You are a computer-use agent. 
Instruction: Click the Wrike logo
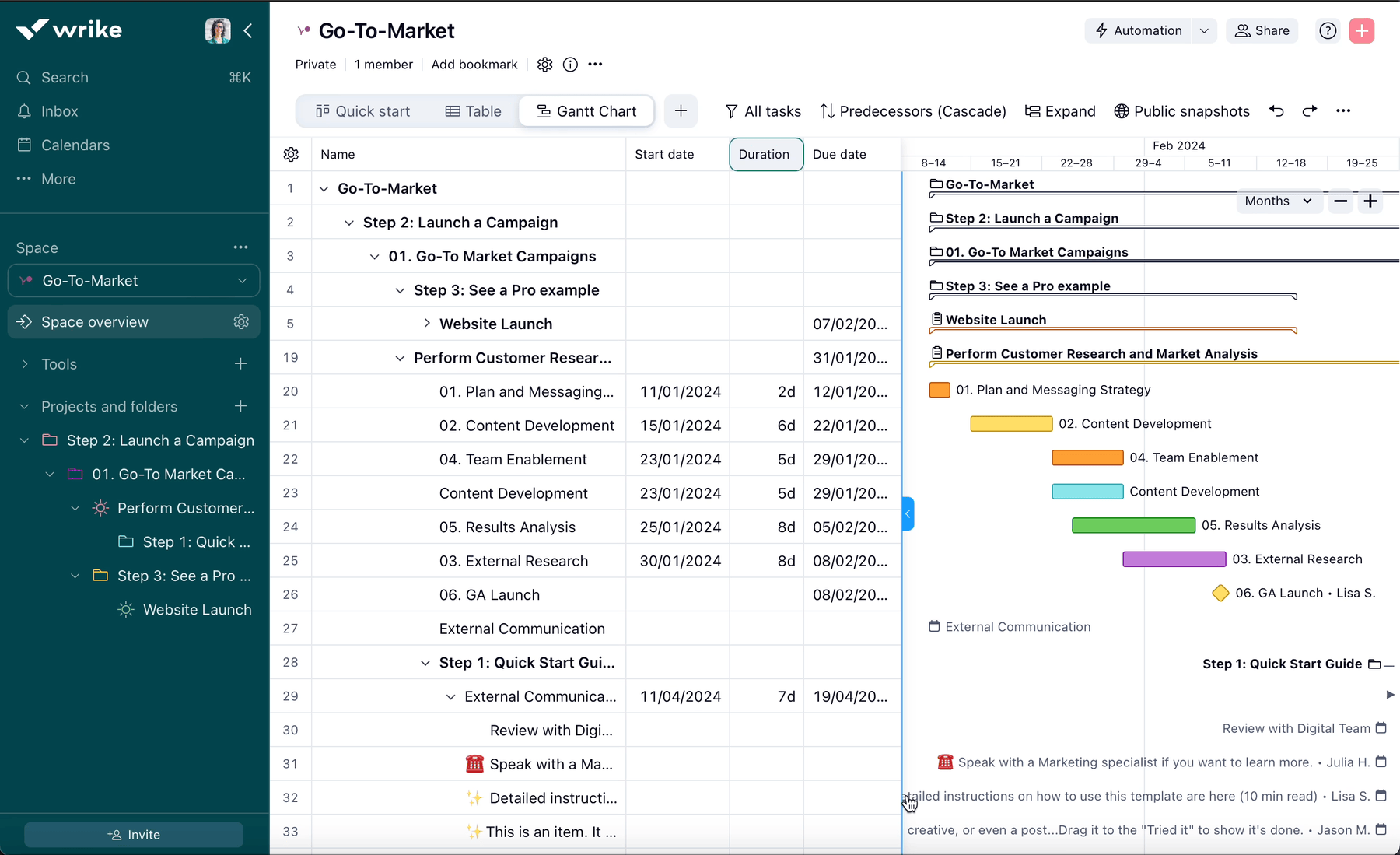[68, 29]
